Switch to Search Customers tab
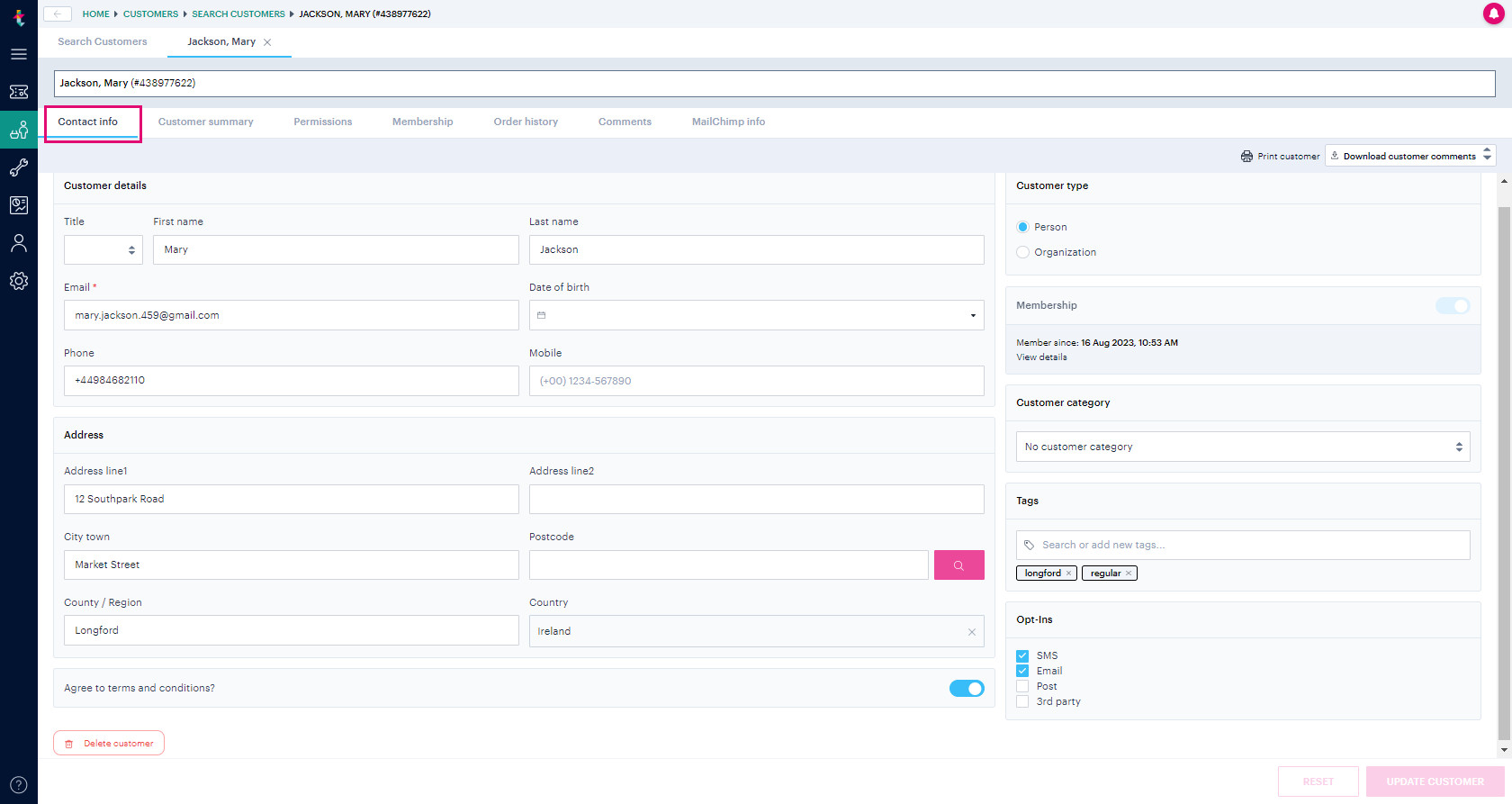The height and width of the screenshot is (804, 1512). click(x=103, y=42)
